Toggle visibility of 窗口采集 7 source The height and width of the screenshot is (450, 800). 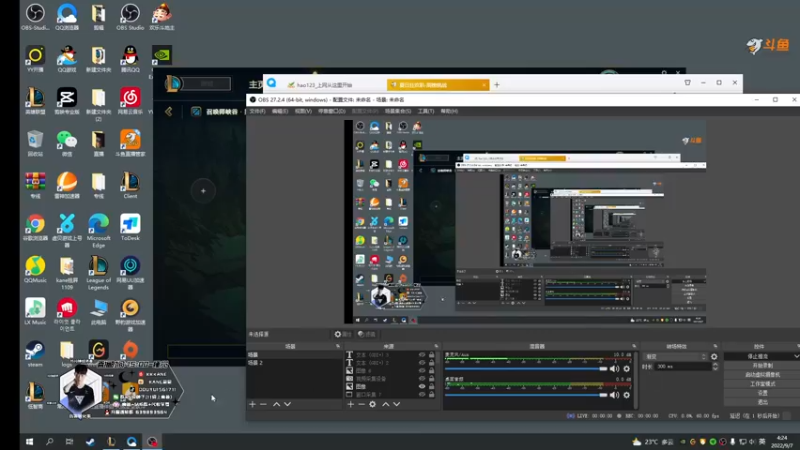(x=422, y=394)
